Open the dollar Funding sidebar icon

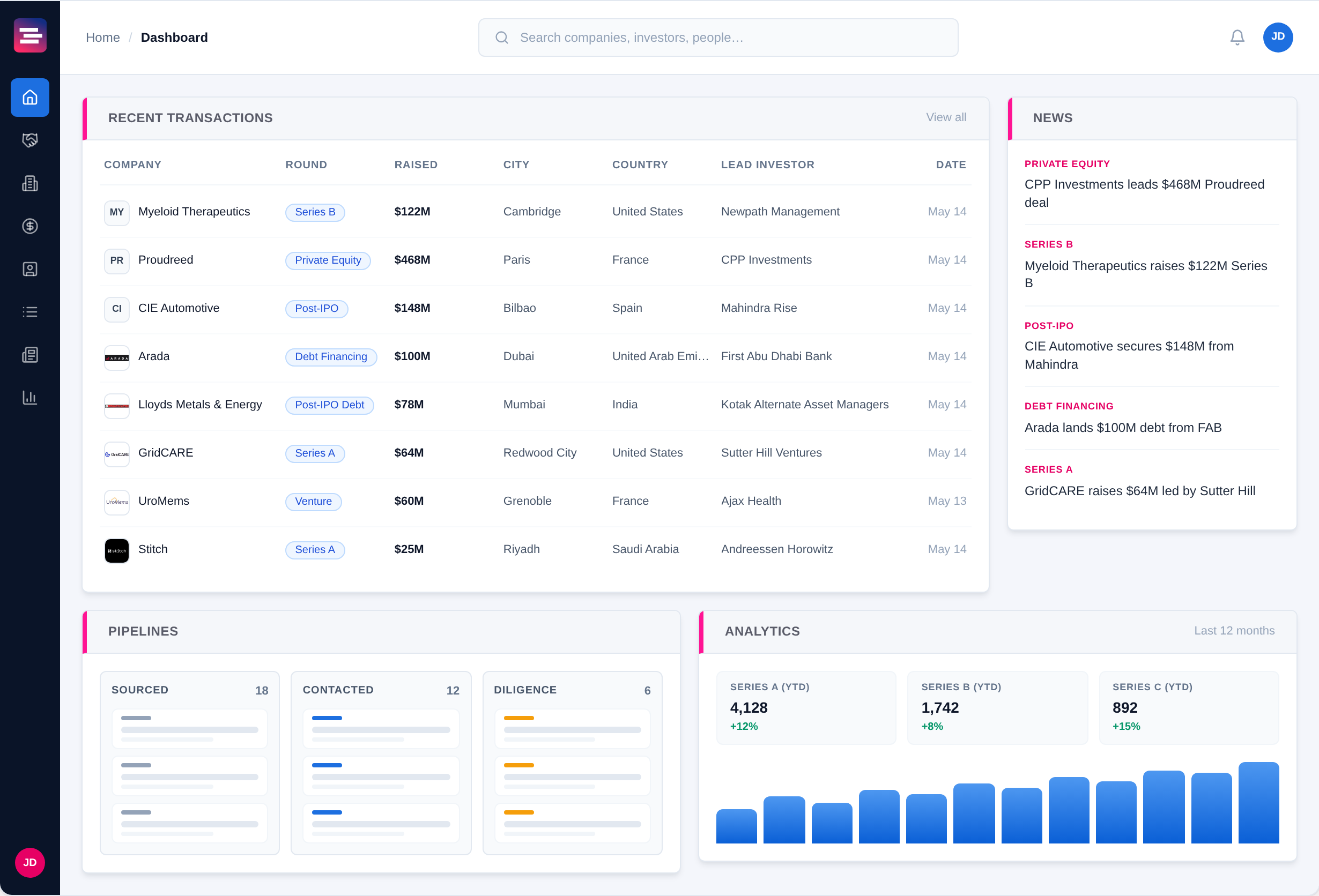[30, 226]
